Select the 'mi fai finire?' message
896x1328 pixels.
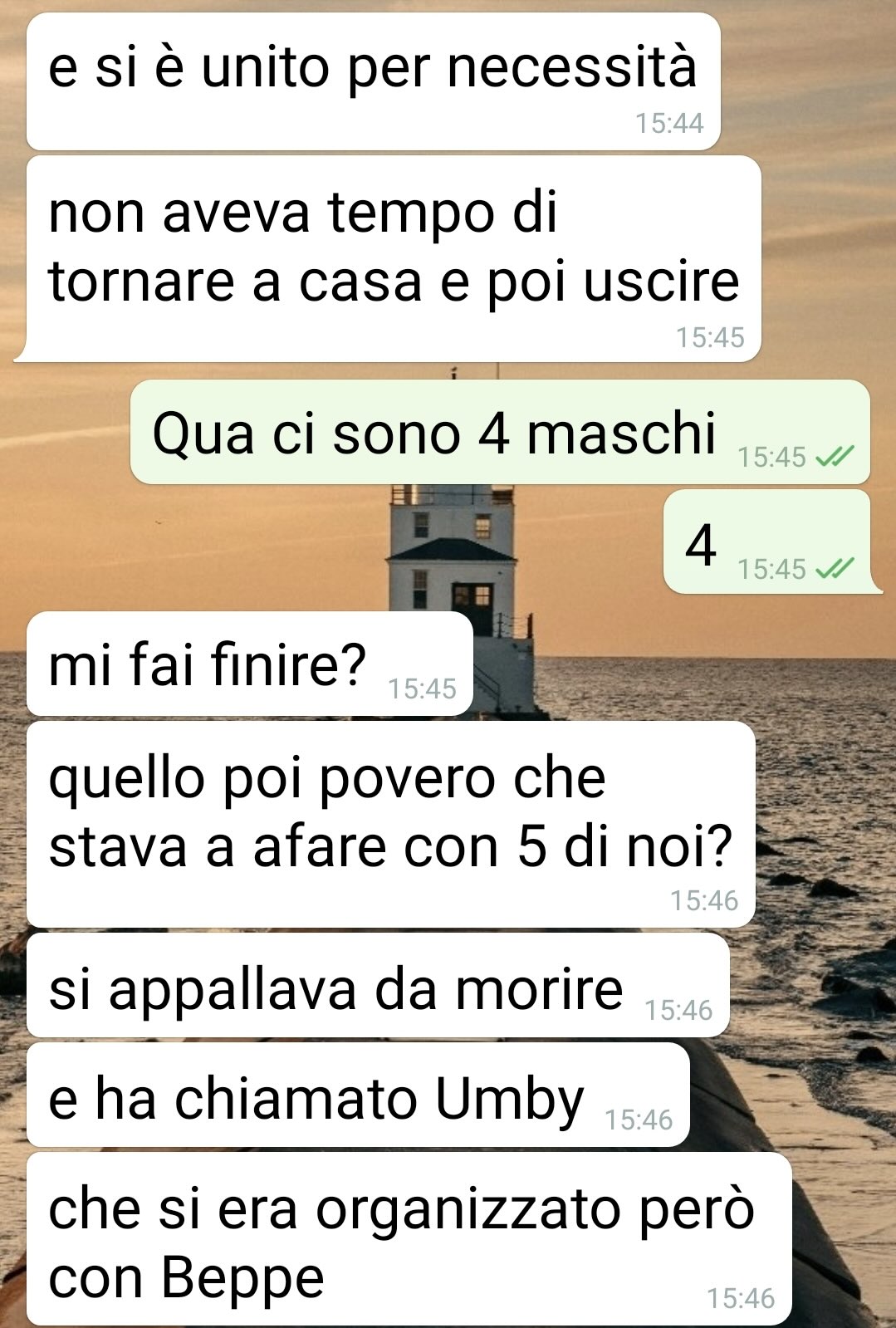coord(250,664)
